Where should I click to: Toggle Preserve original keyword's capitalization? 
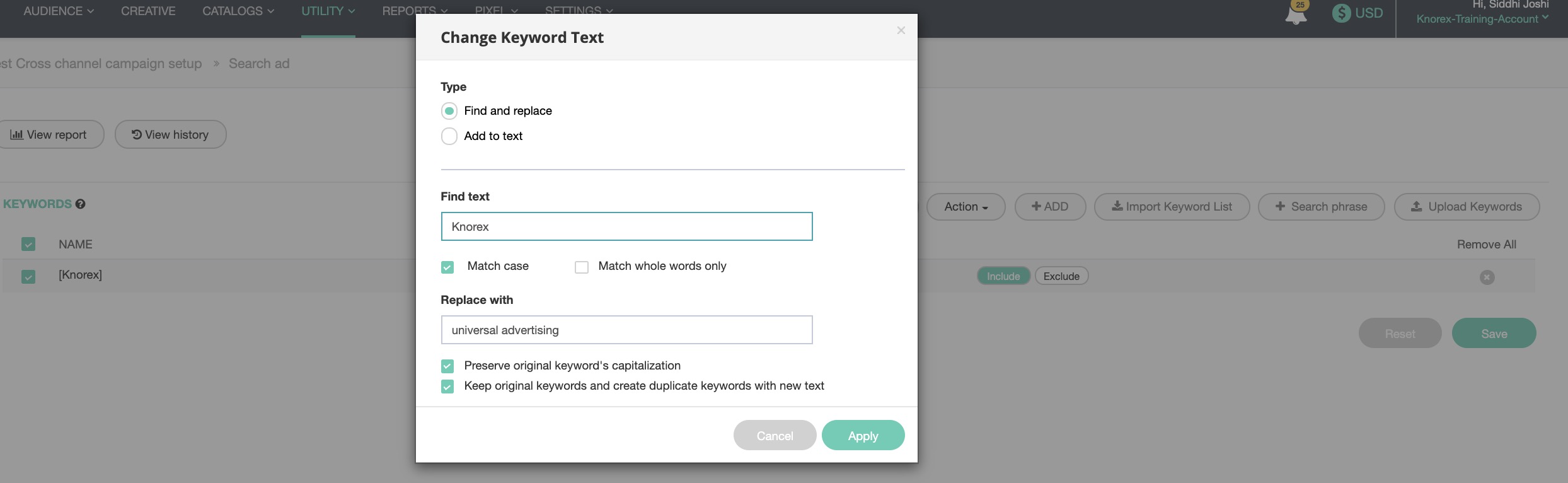(447, 366)
